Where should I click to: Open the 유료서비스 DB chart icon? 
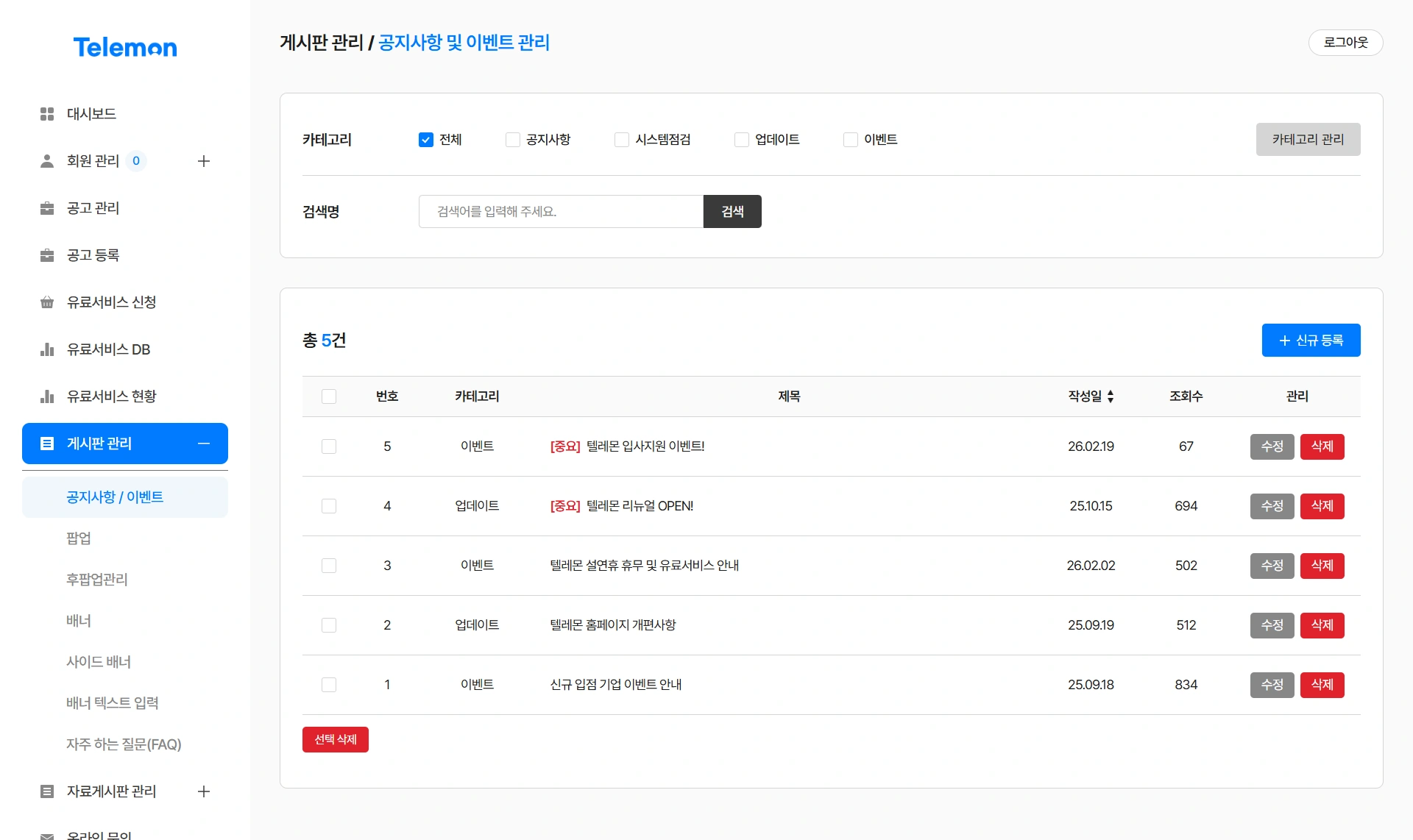click(x=46, y=349)
